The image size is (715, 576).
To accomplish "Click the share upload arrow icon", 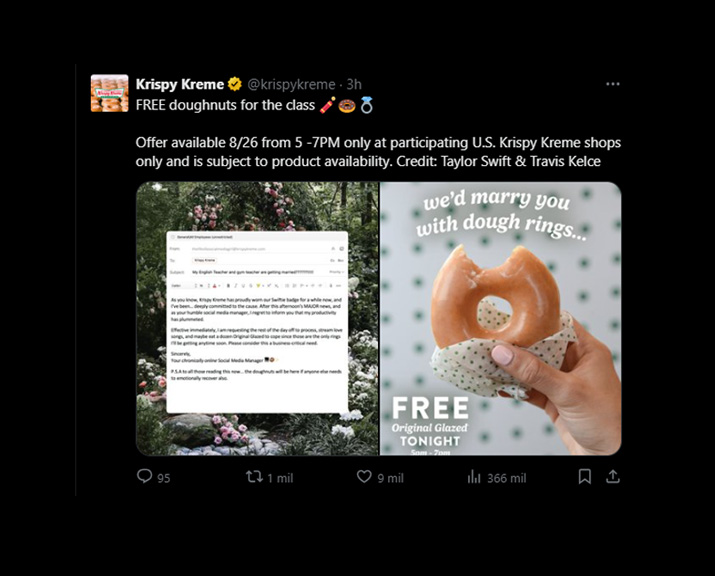I will (x=613, y=477).
